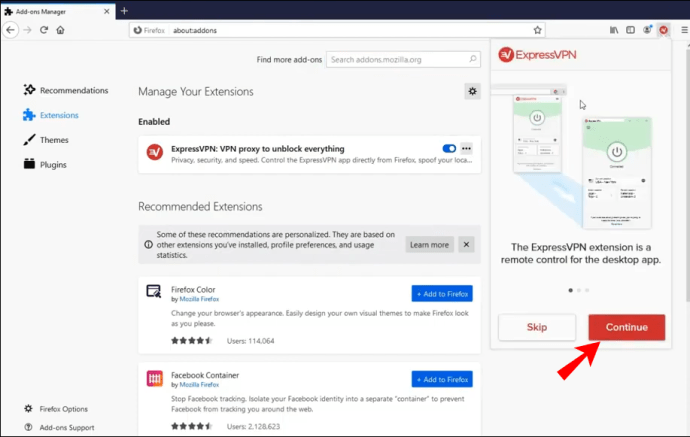Viewport: 690px width, 437px height.
Task: Open the Library icon in the toolbar
Action: point(614,30)
